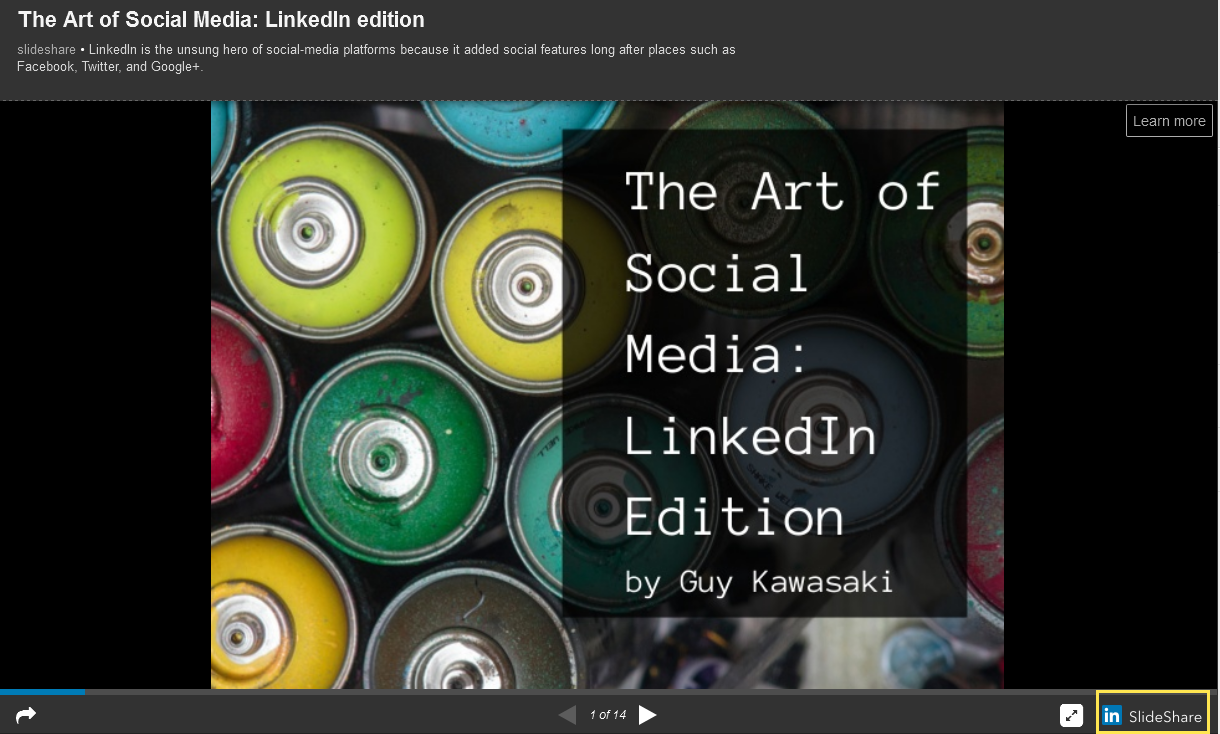Click the cover slide image

click(x=607, y=395)
